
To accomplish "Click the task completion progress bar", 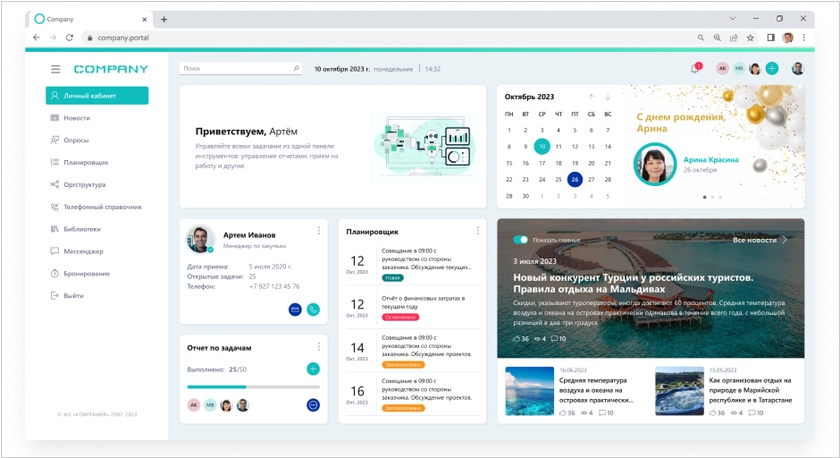I will 245,386.
